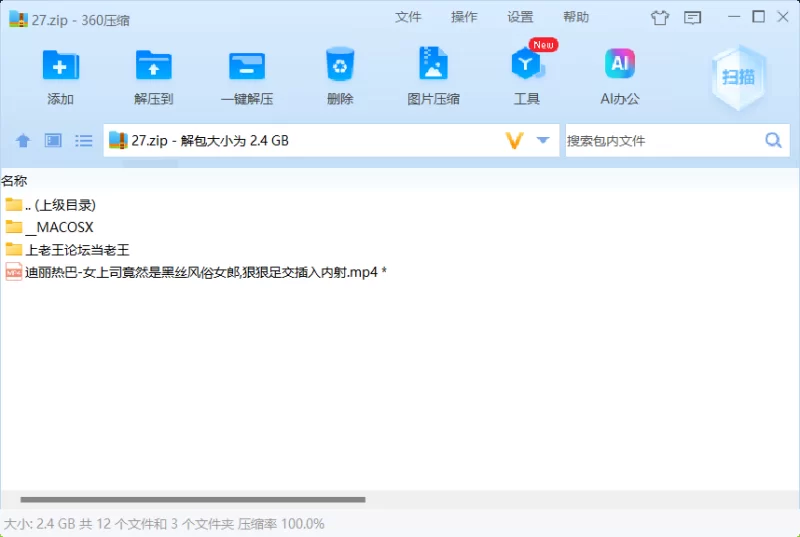Click the 添加 (Add) toolbar icon
Image resolution: width=800 pixels, height=537 pixels.
60,66
